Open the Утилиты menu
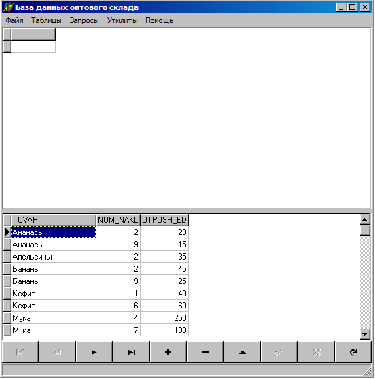Viewport: 375px width, 379px height. (x=122, y=20)
